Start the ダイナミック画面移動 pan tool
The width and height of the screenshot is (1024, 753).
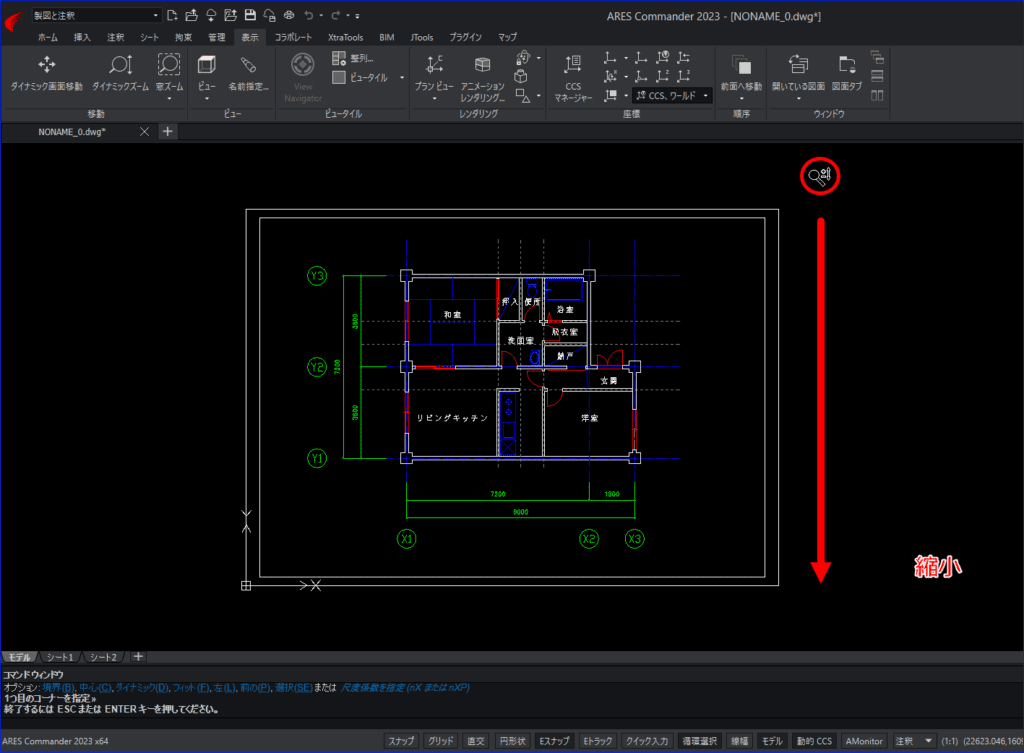click(47, 72)
